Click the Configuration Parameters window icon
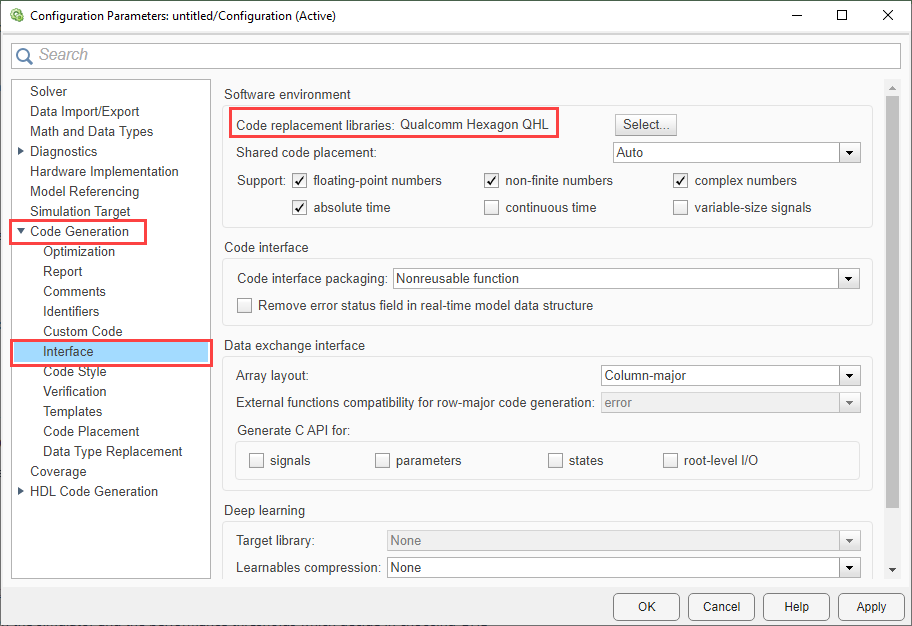912x626 pixels. pyautogui.click(x=15, y=16)
